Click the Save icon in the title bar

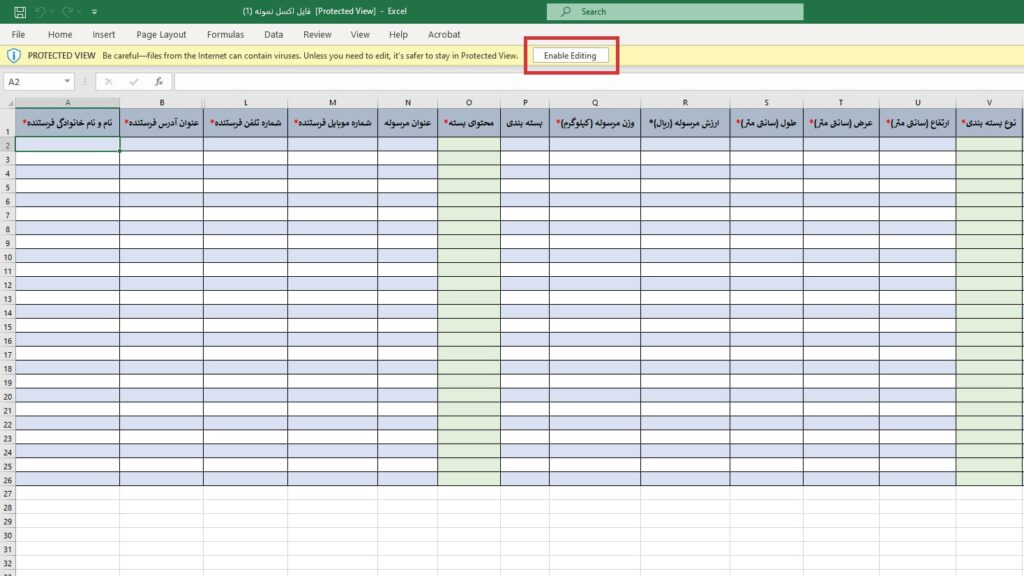(x=20, y=12)
